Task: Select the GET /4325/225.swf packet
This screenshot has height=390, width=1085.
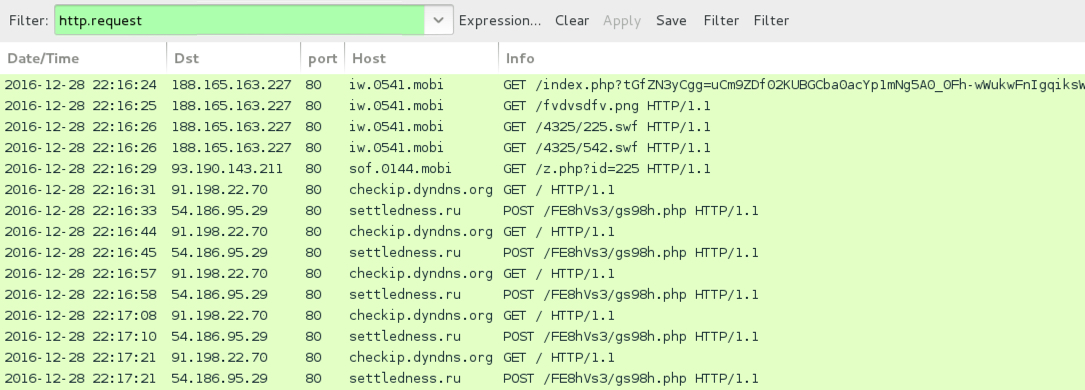Action: (x=542, y=127)
